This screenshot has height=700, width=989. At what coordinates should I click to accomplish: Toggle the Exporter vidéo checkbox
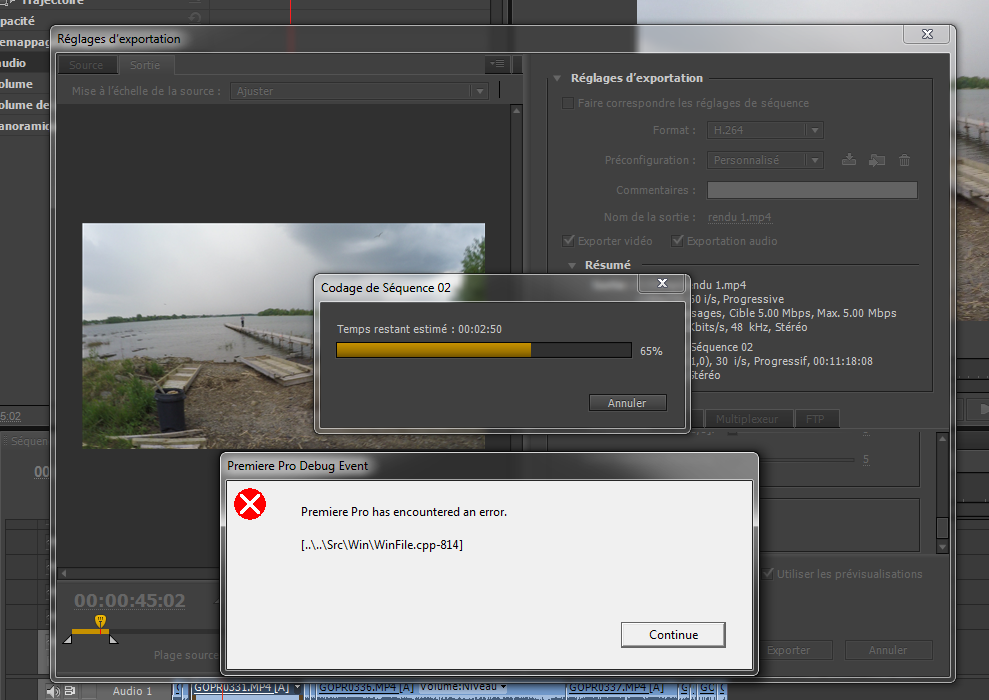pos(568,240)
